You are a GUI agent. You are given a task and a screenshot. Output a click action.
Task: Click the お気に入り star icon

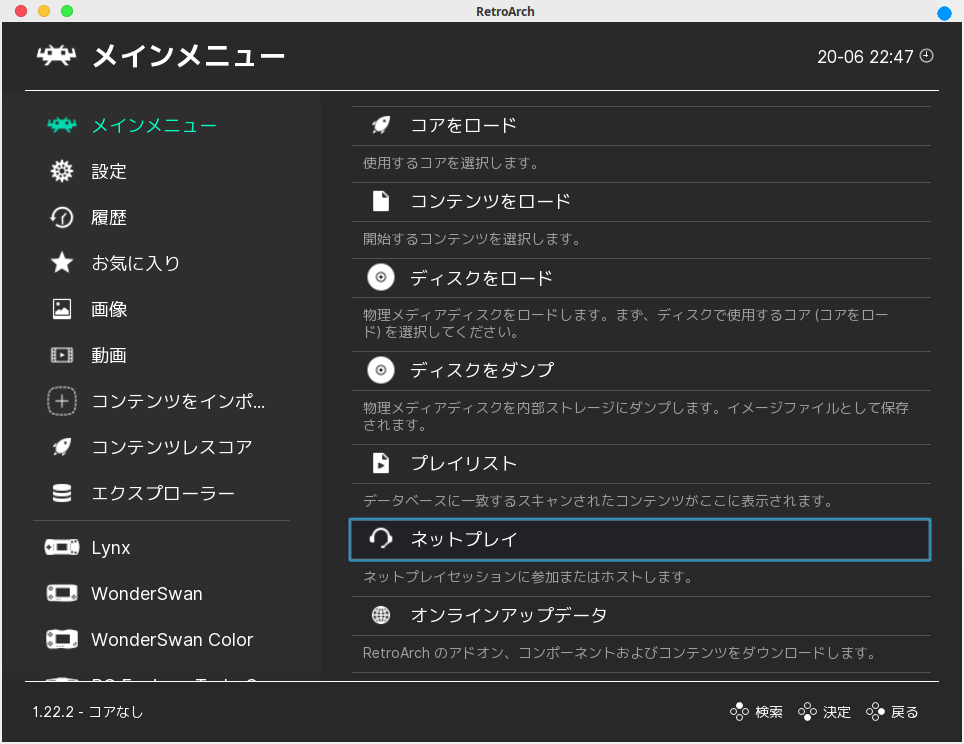coord(61,263)
